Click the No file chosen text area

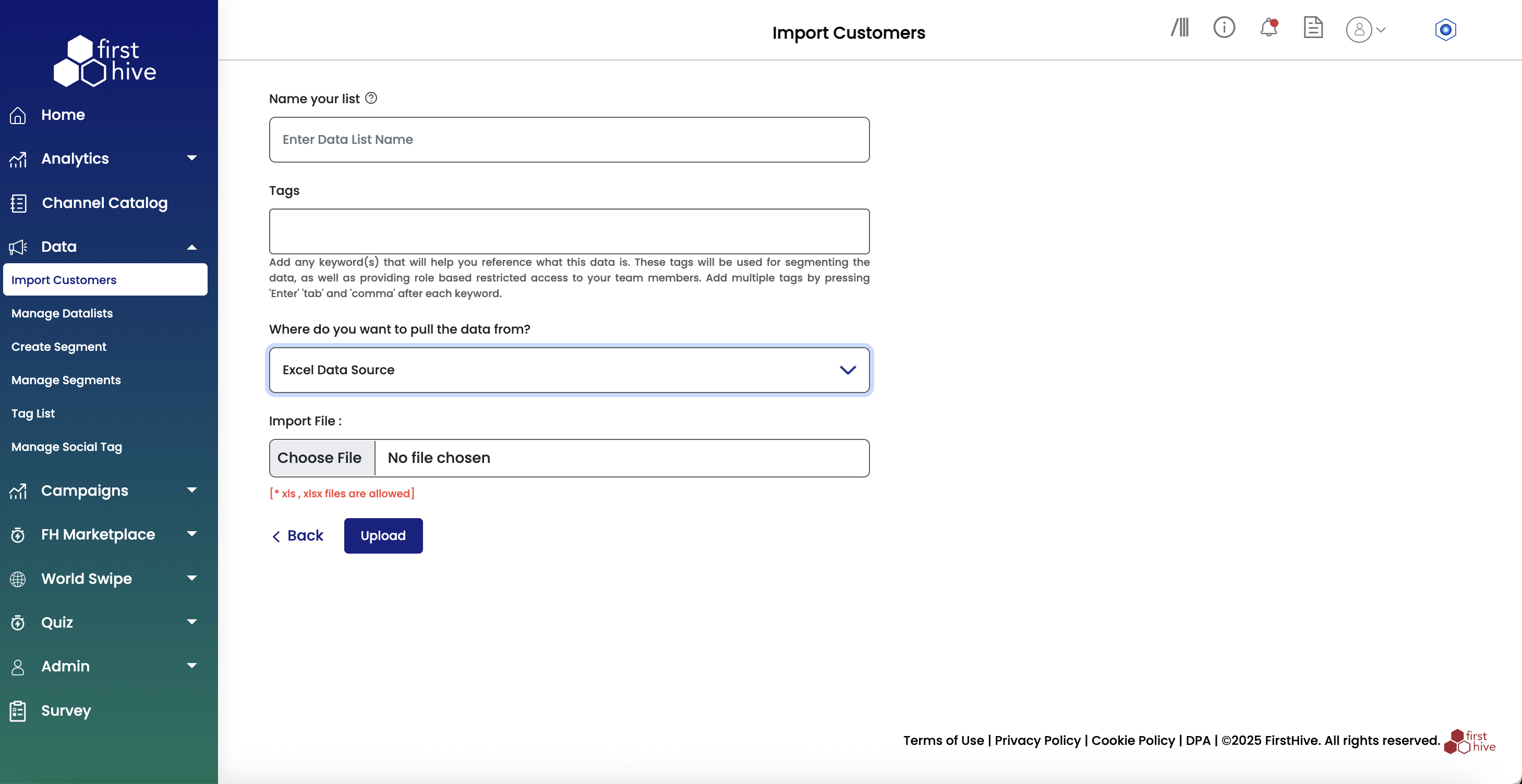pos(439,458)
